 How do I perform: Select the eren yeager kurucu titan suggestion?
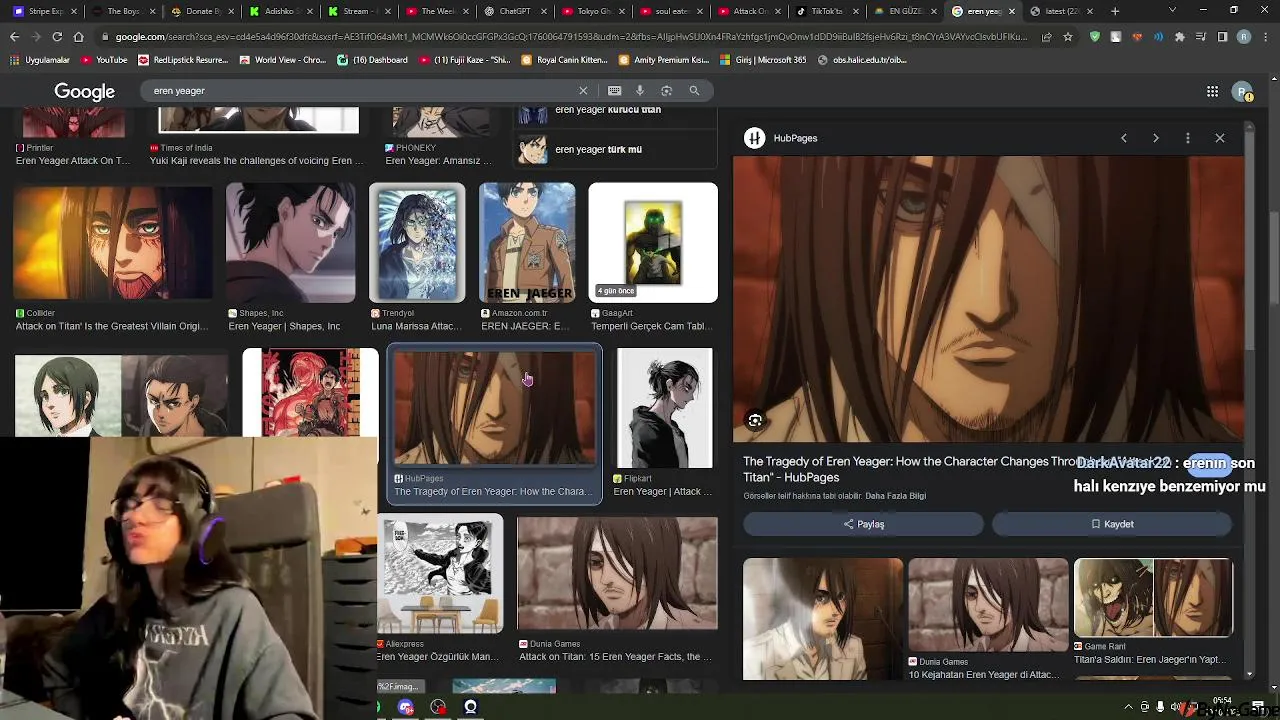click(616, 111)
